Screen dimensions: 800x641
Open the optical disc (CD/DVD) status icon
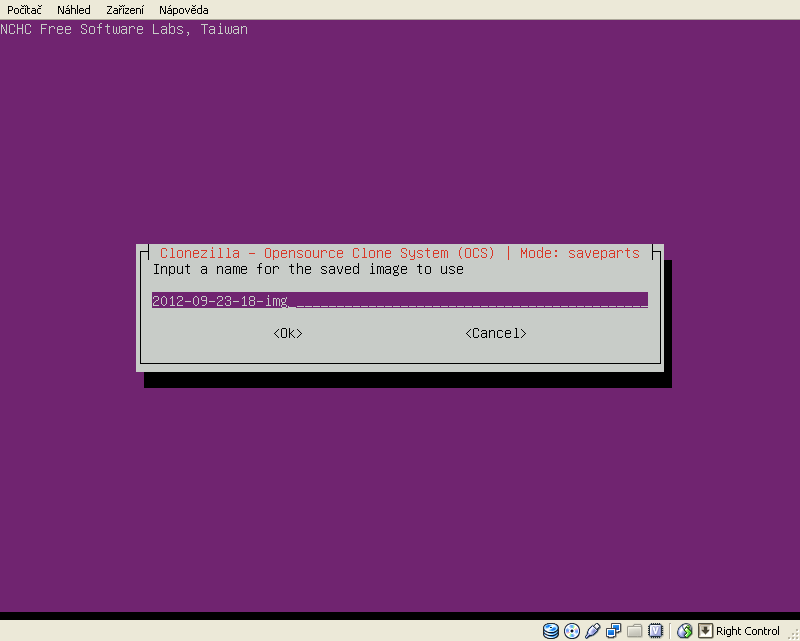[572, 631]
